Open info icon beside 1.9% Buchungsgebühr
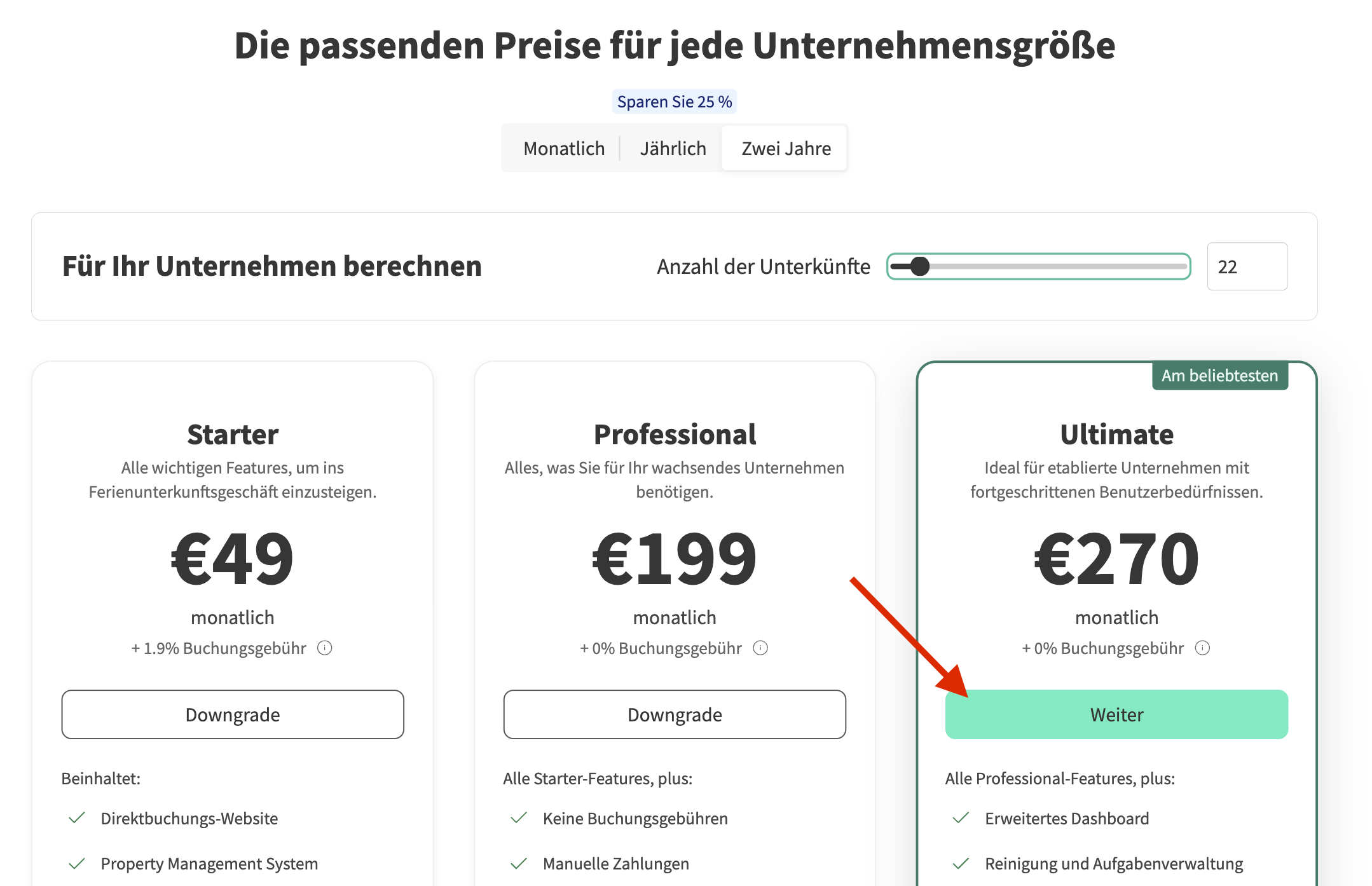1372x886 pixels. click(325, 648)
